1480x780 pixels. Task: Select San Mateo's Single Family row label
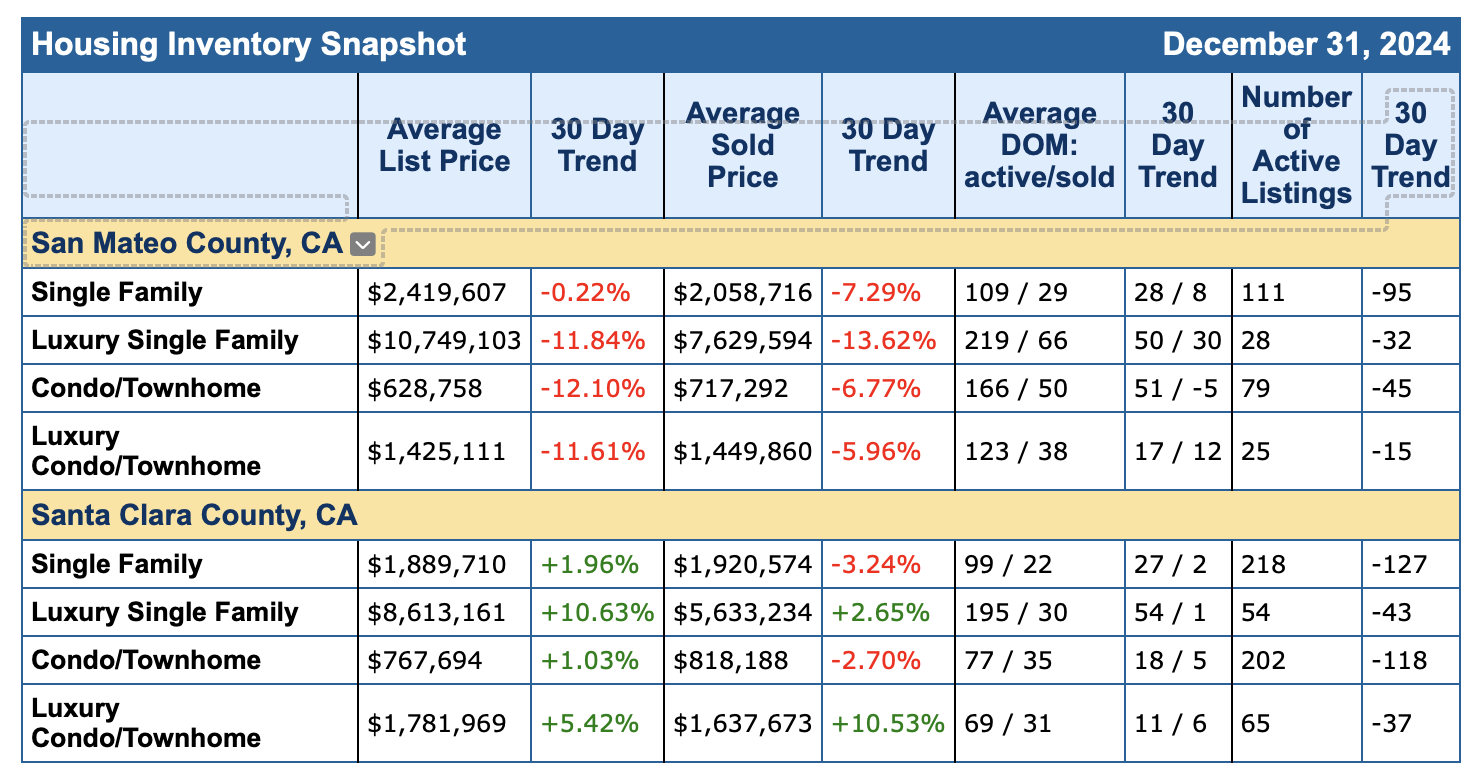coord(117,293)
